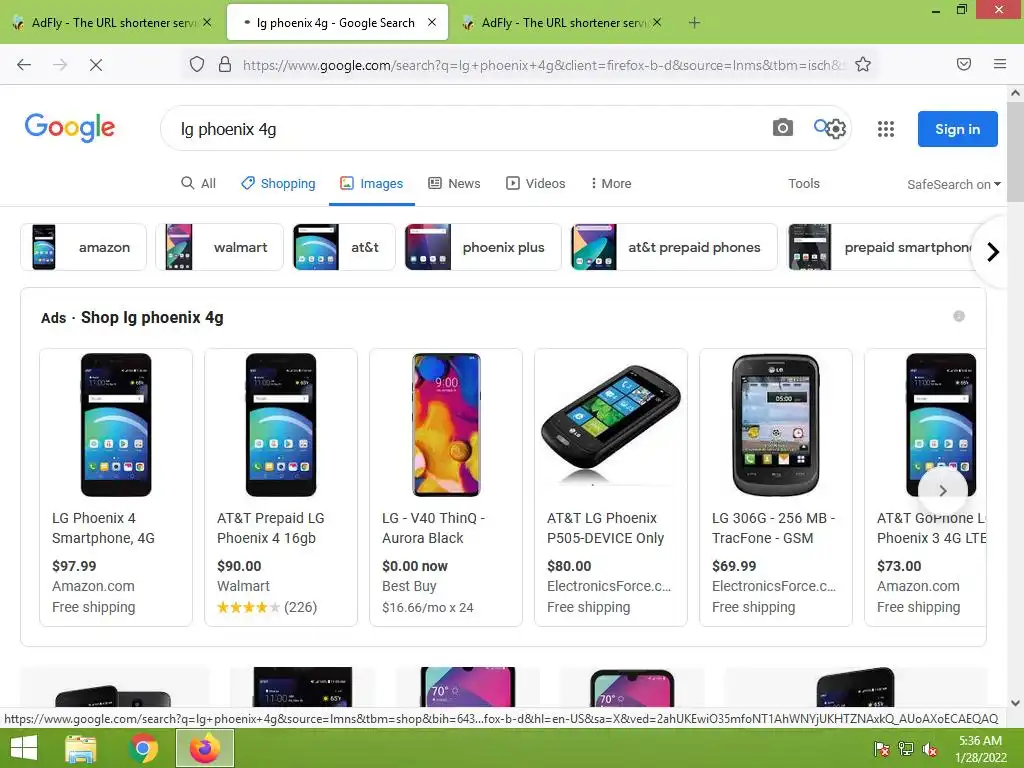Save page to Pocket
Screen dimensions: 1024x768
pos(964,64)
